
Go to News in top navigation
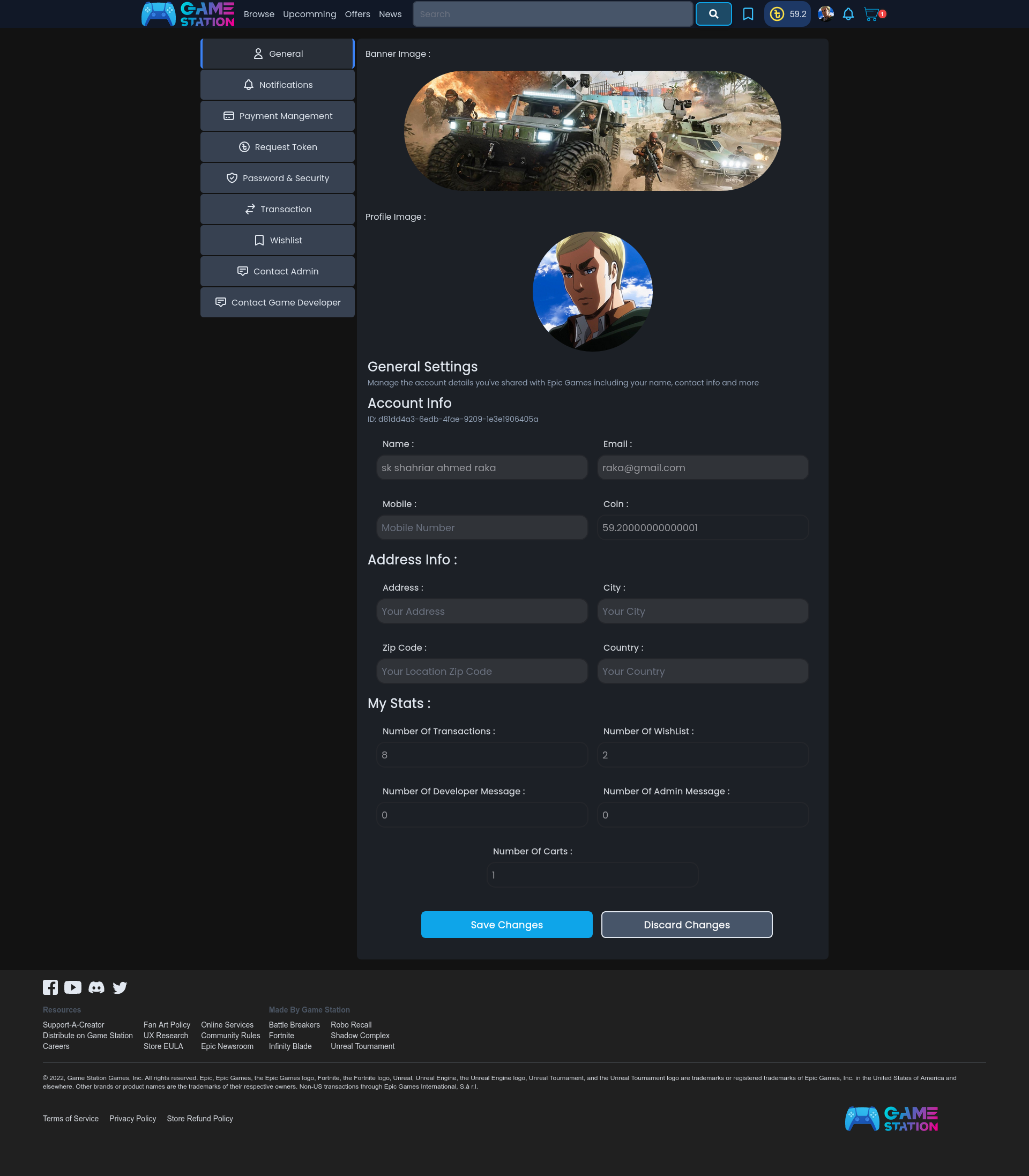(390, 14)
